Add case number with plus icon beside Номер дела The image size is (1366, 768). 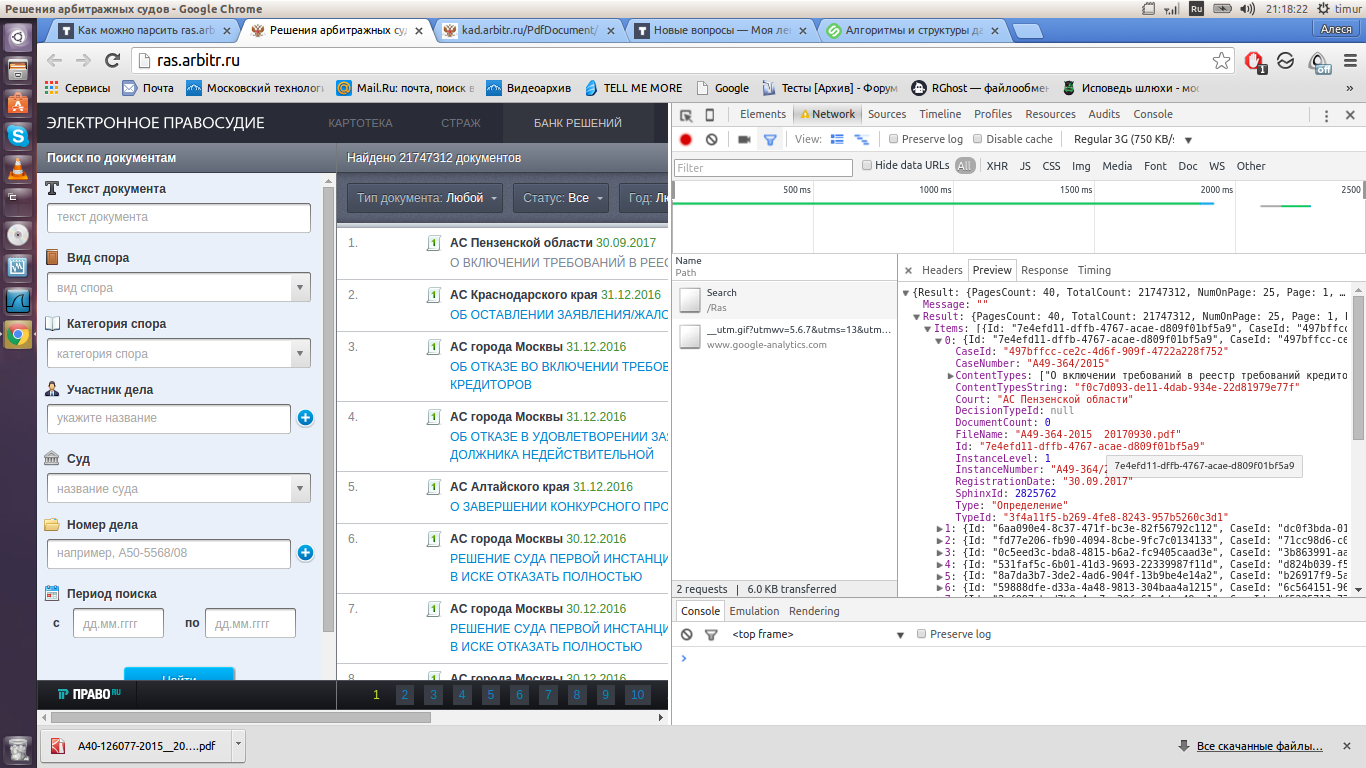click(306, 553)
